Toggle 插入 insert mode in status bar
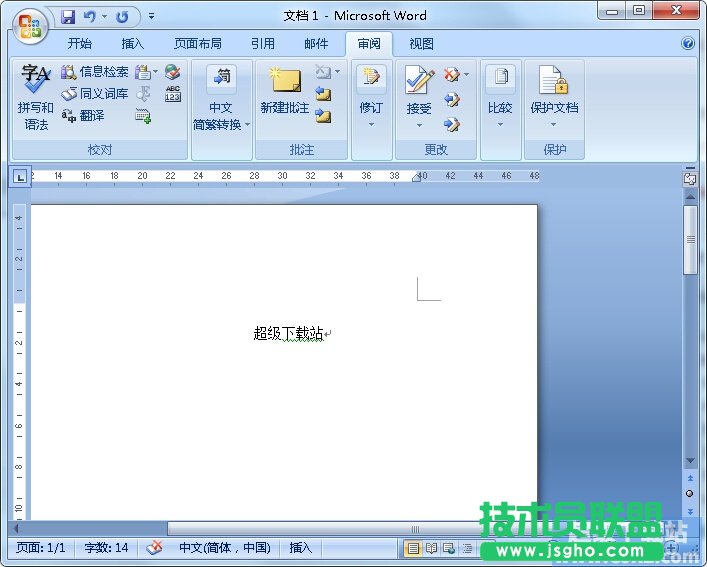This screenshot has height=567, width=707. 301,548
